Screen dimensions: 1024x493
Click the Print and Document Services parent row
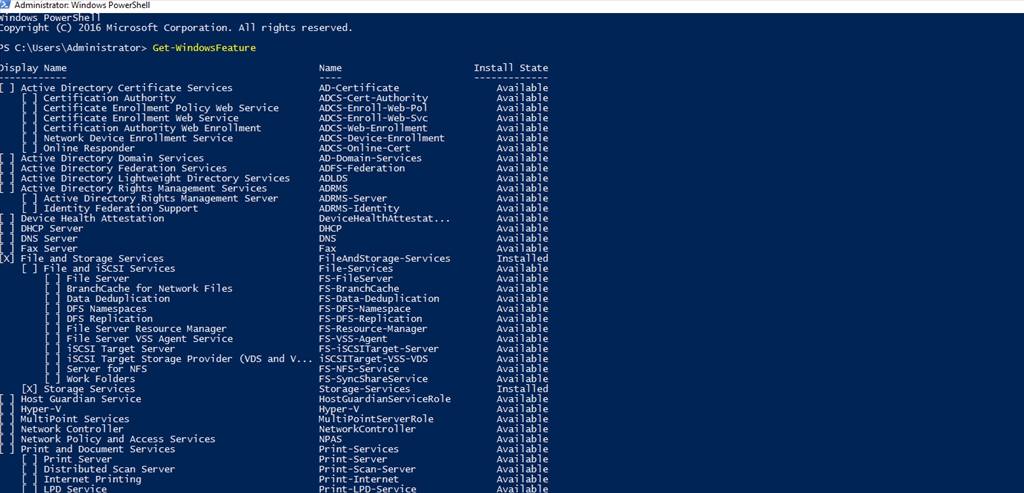pyautogui.click(x=274, y=449)
